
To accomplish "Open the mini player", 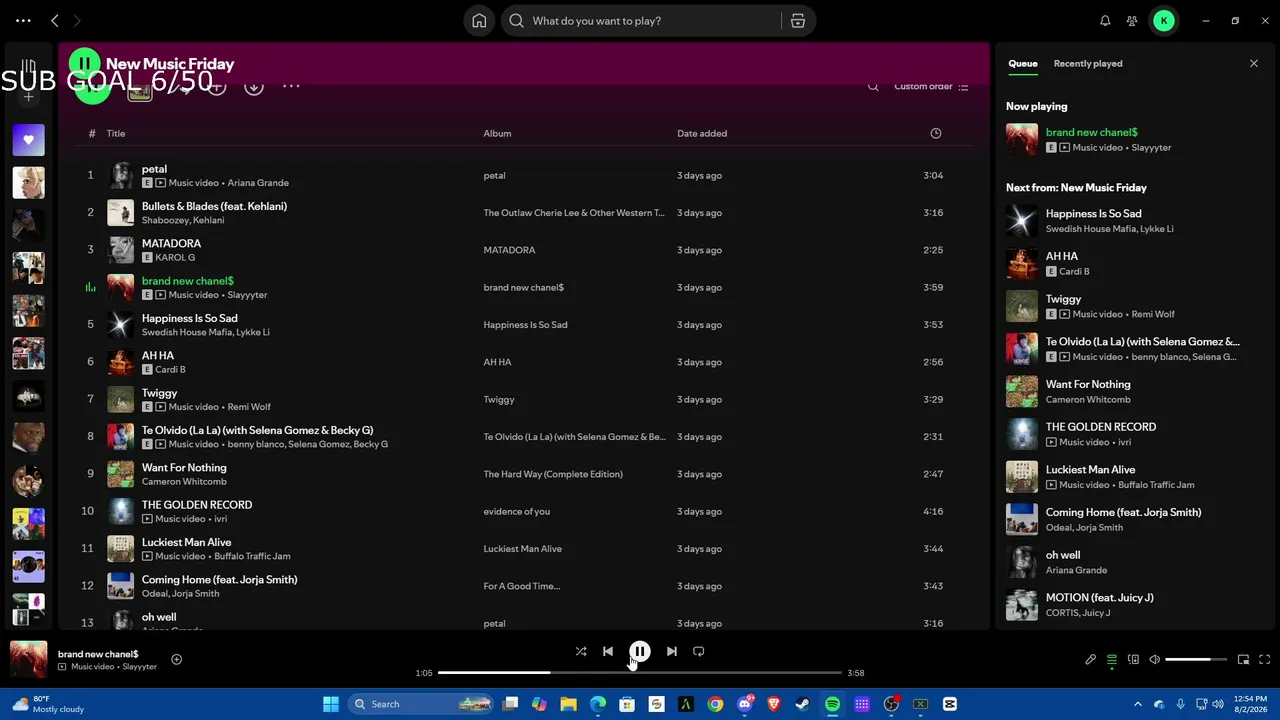I will click(x=1244, y=660).
